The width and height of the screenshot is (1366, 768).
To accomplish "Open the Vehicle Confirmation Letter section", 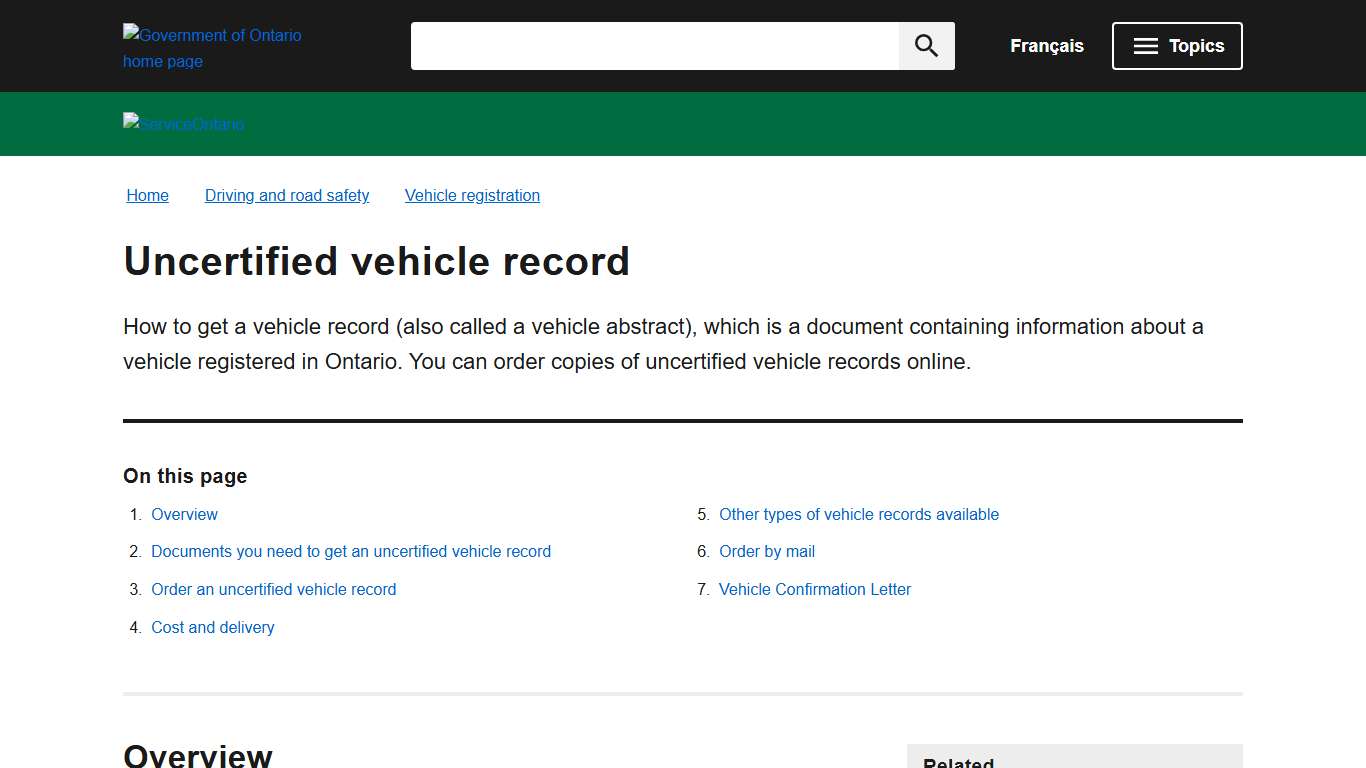I will [x=814, y=589].
